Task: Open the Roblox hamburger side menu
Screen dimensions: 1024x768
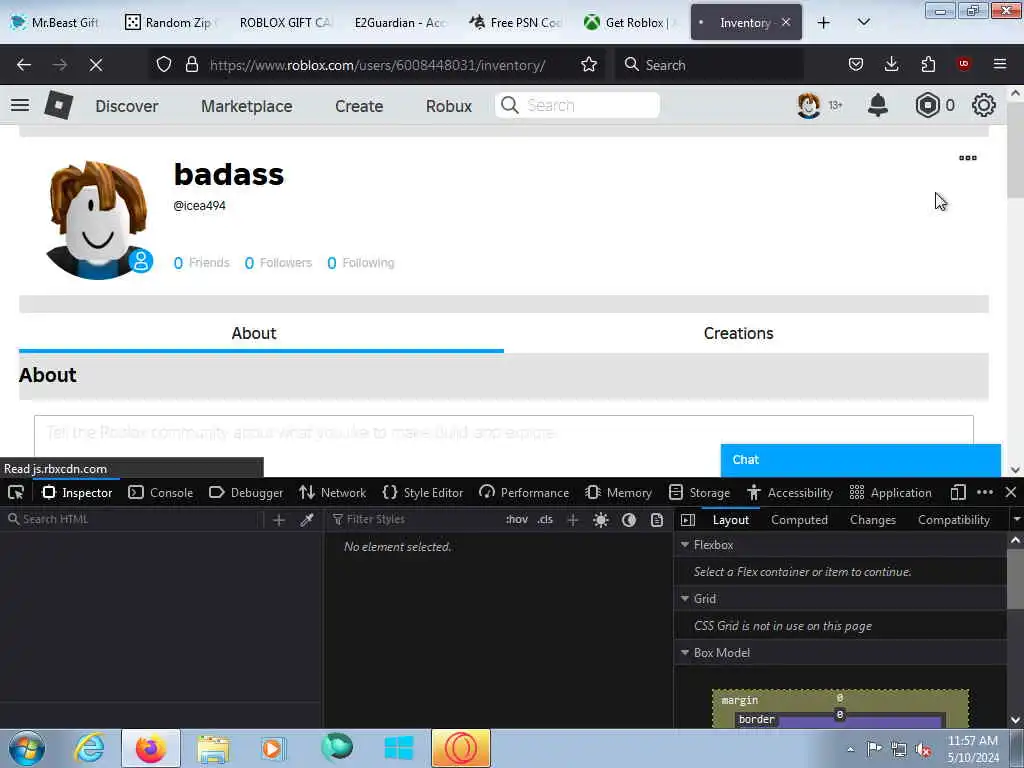Action: (20, 105)
